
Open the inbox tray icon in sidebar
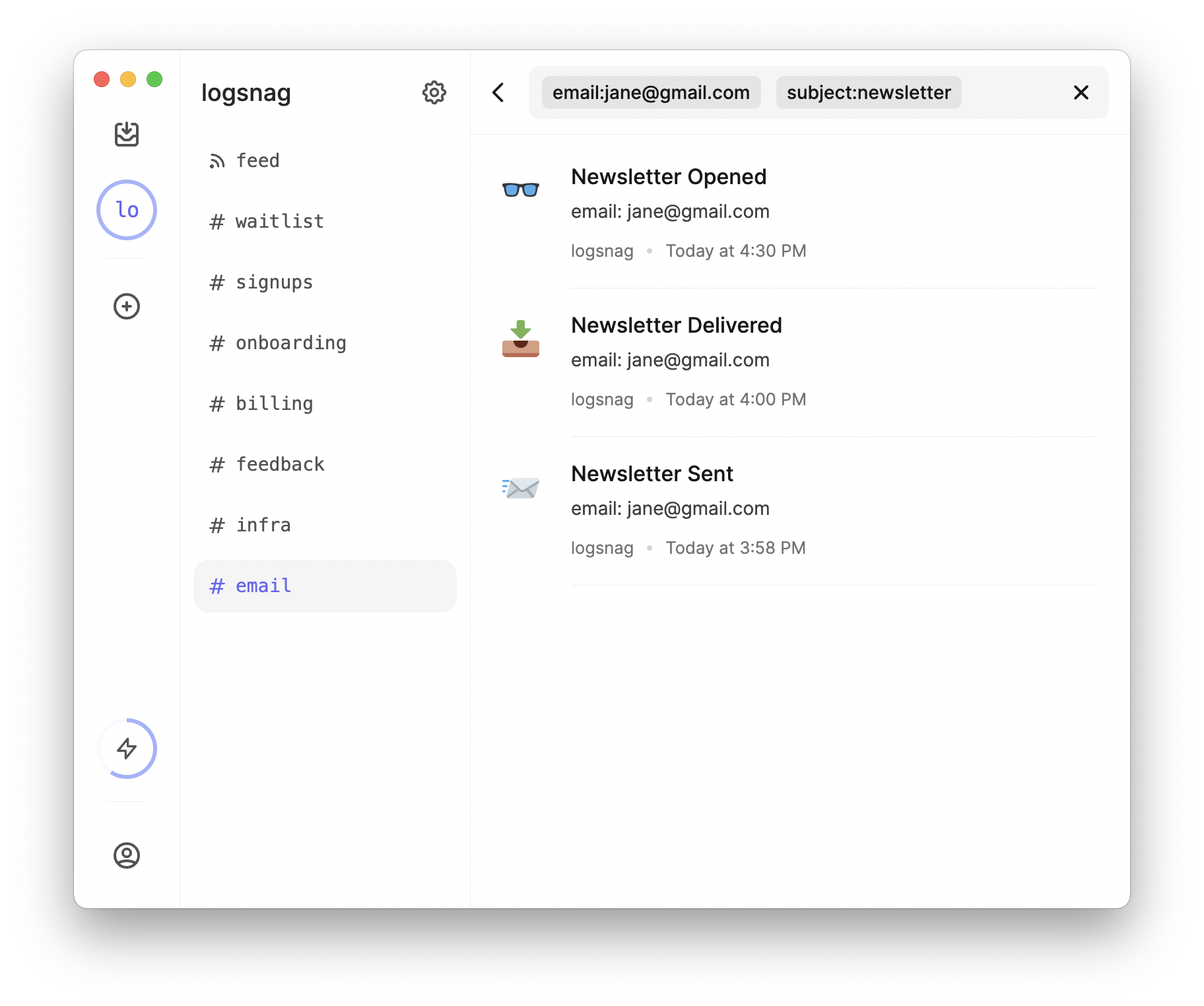pyautogui.click(x=127, y=134)
